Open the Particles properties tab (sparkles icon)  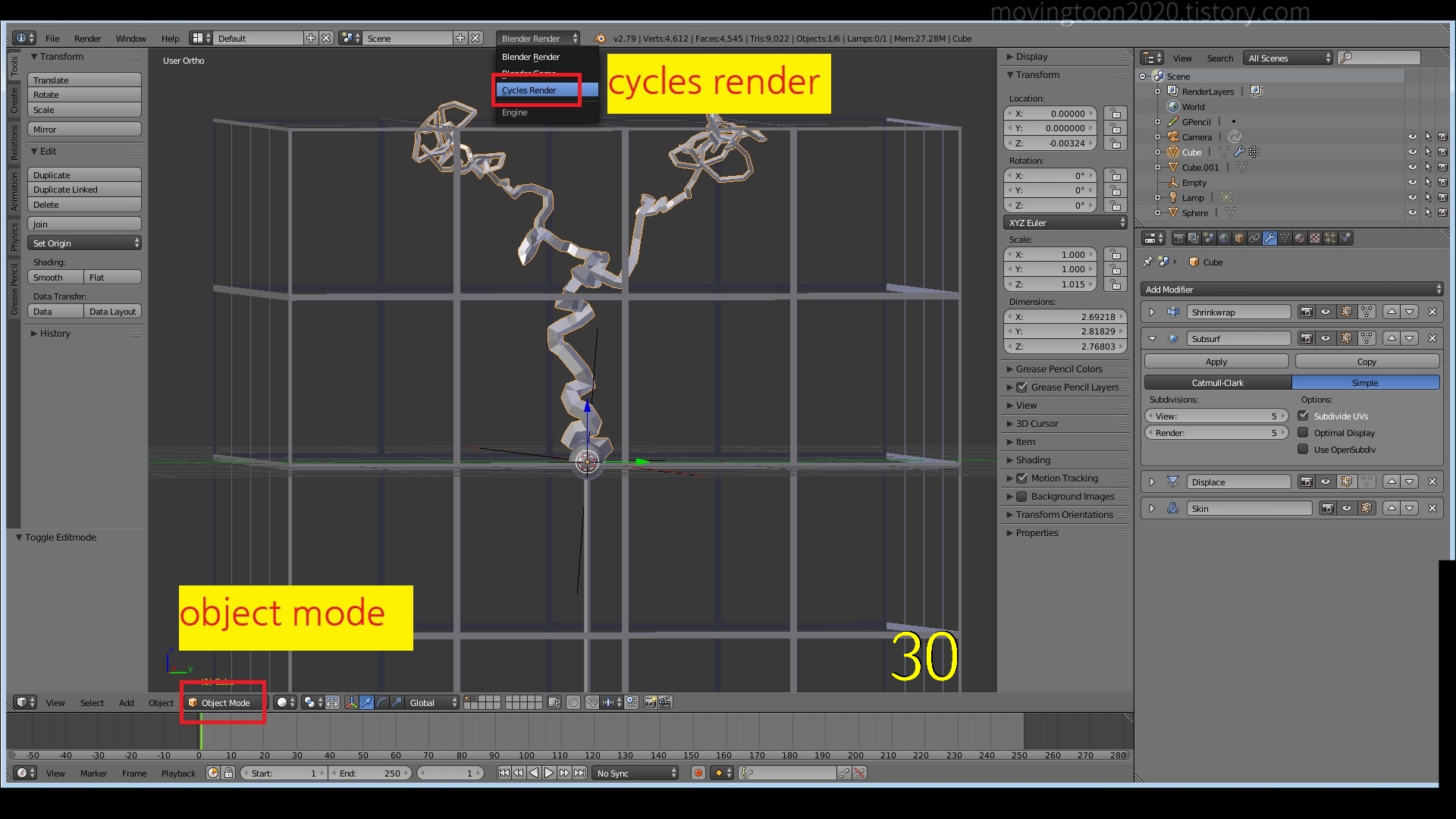tap(1330, 238)
